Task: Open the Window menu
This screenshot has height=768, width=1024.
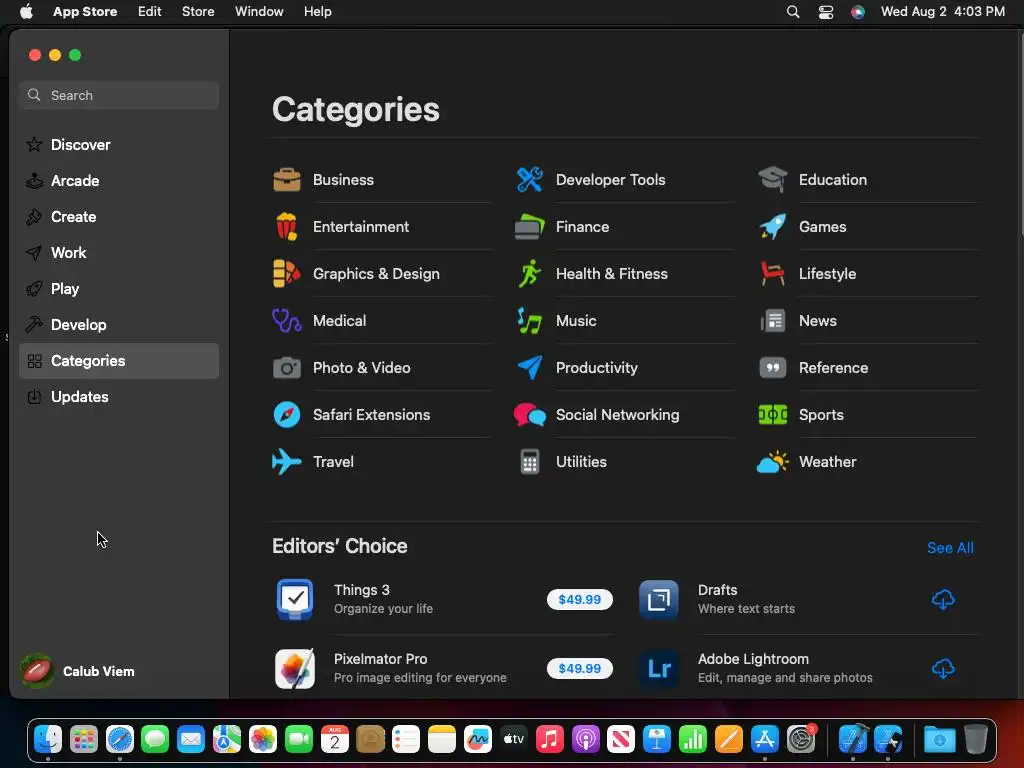Action: [259, 11]
